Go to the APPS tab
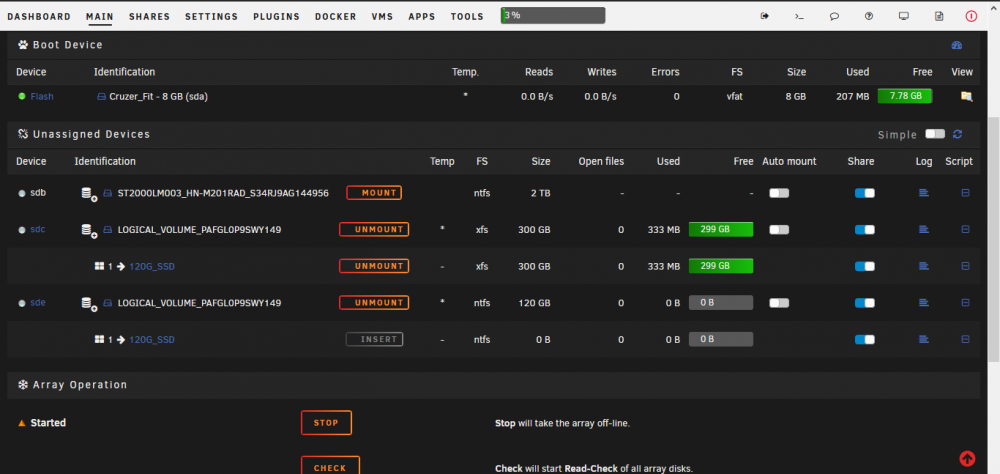Image resolution: width=1000 pixels, height=474 pixels. (x=422, y=17)
